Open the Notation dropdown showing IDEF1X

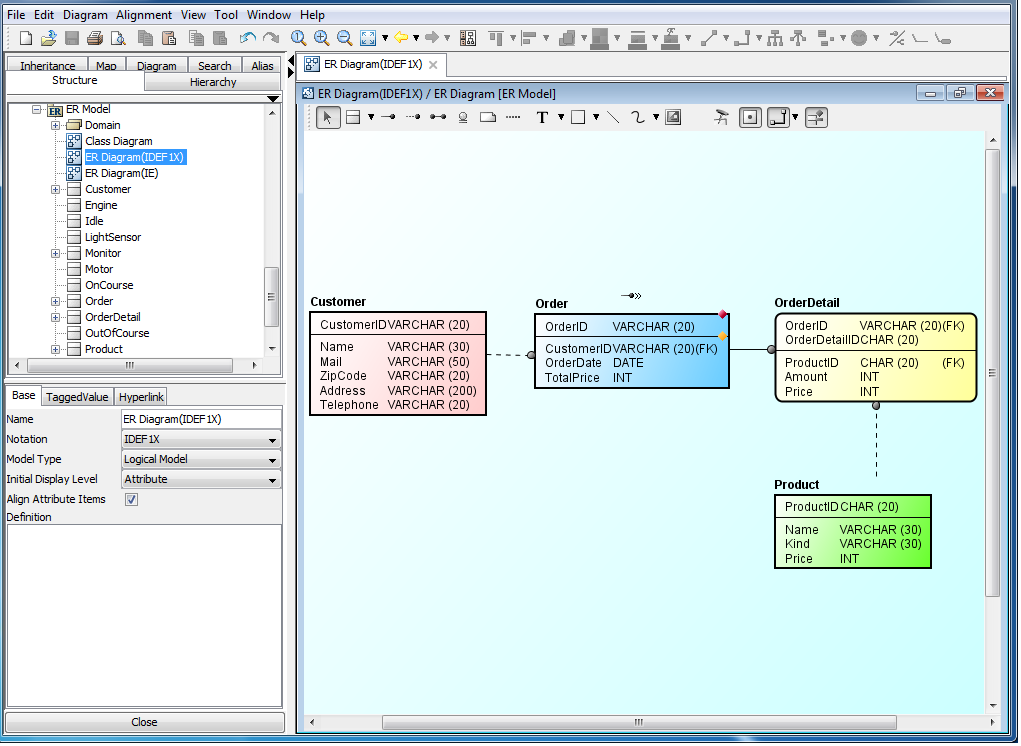click(201, 440)
